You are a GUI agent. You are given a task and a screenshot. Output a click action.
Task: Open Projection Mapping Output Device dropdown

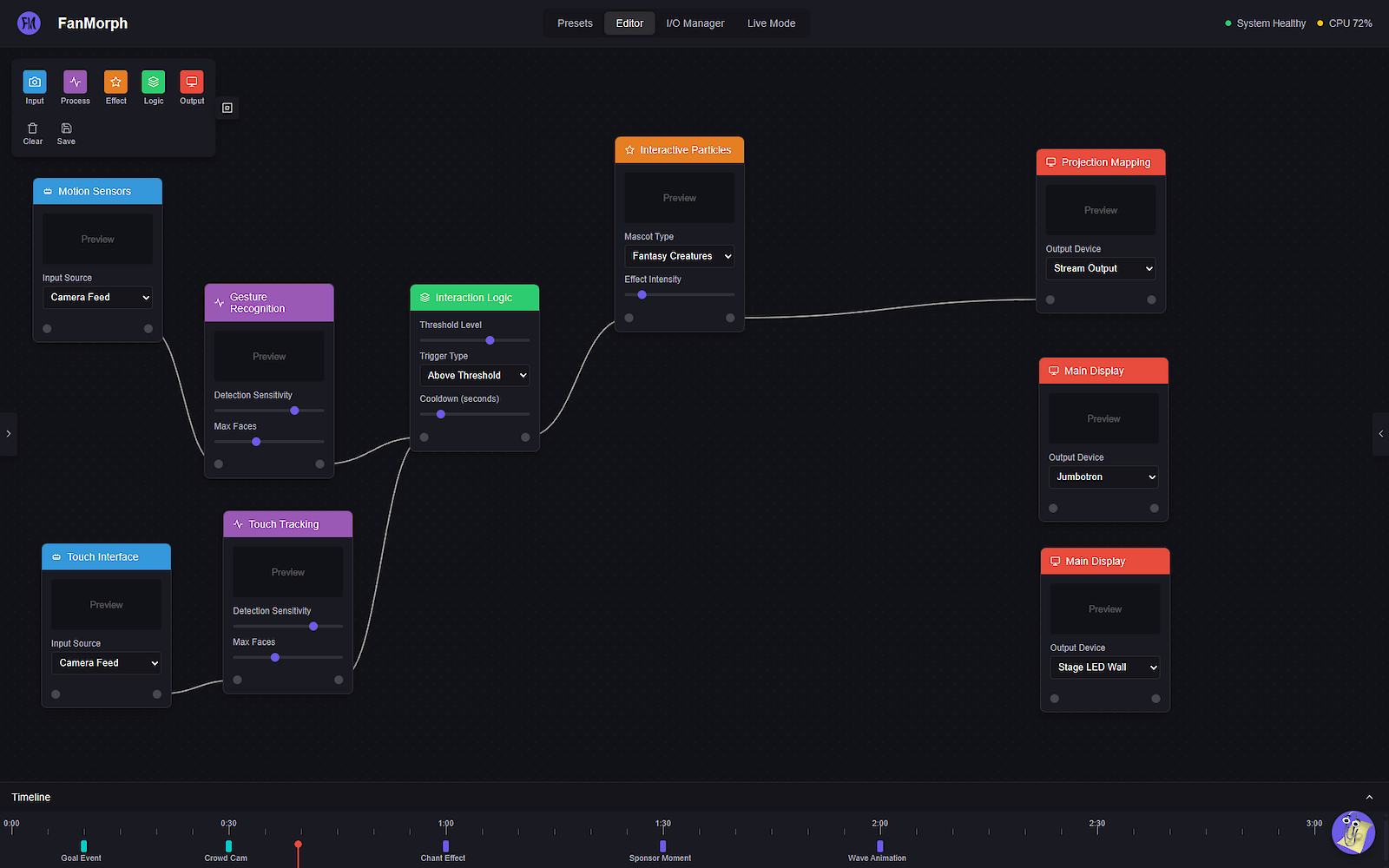1101,269
